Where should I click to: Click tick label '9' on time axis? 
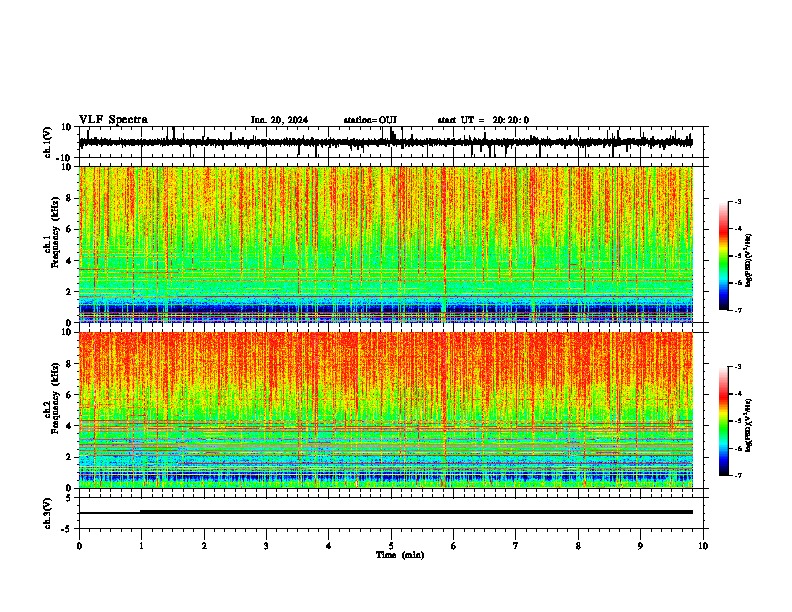(x=640, y=546)
